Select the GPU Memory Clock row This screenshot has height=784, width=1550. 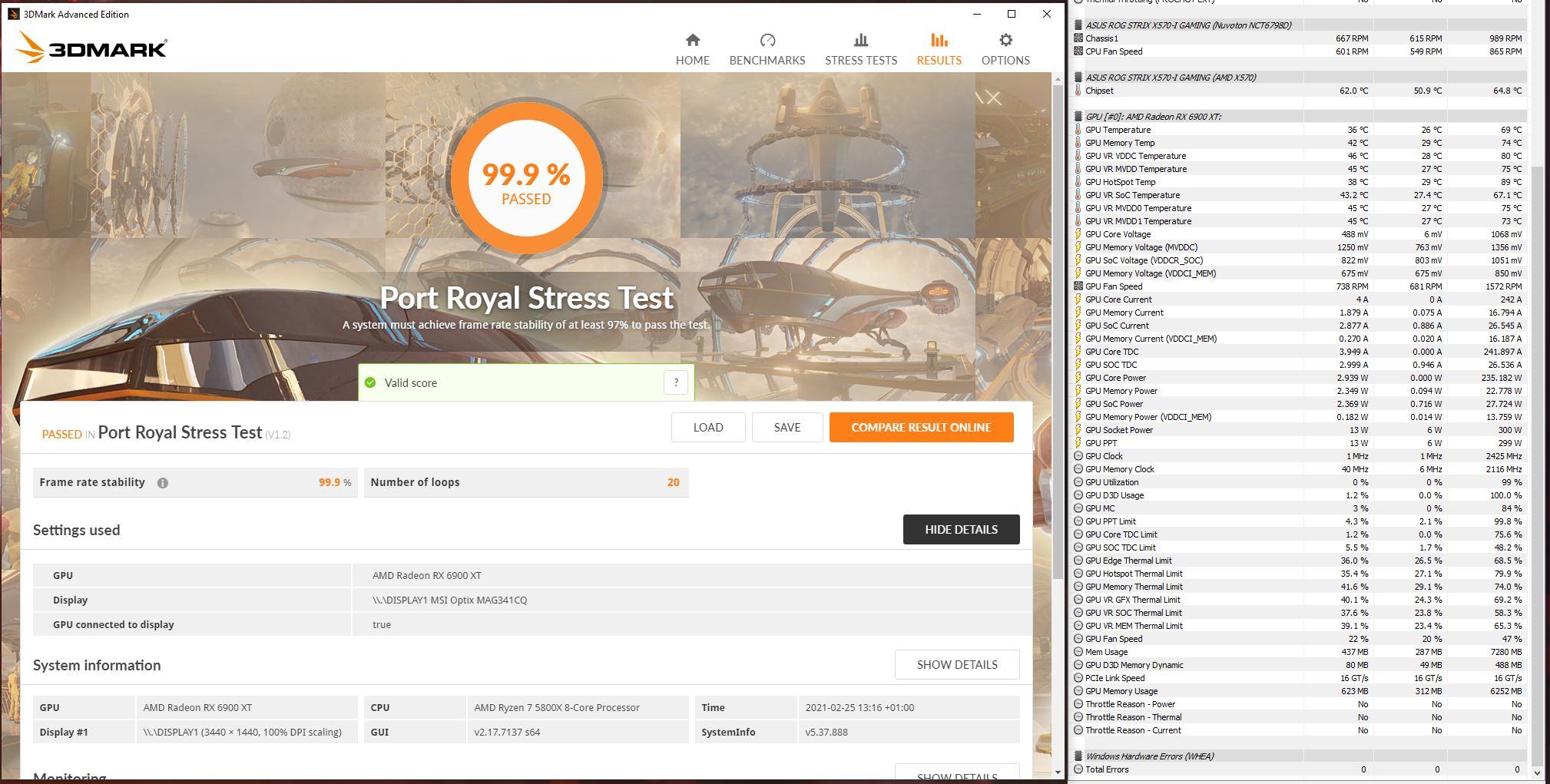click(1299, 469)
